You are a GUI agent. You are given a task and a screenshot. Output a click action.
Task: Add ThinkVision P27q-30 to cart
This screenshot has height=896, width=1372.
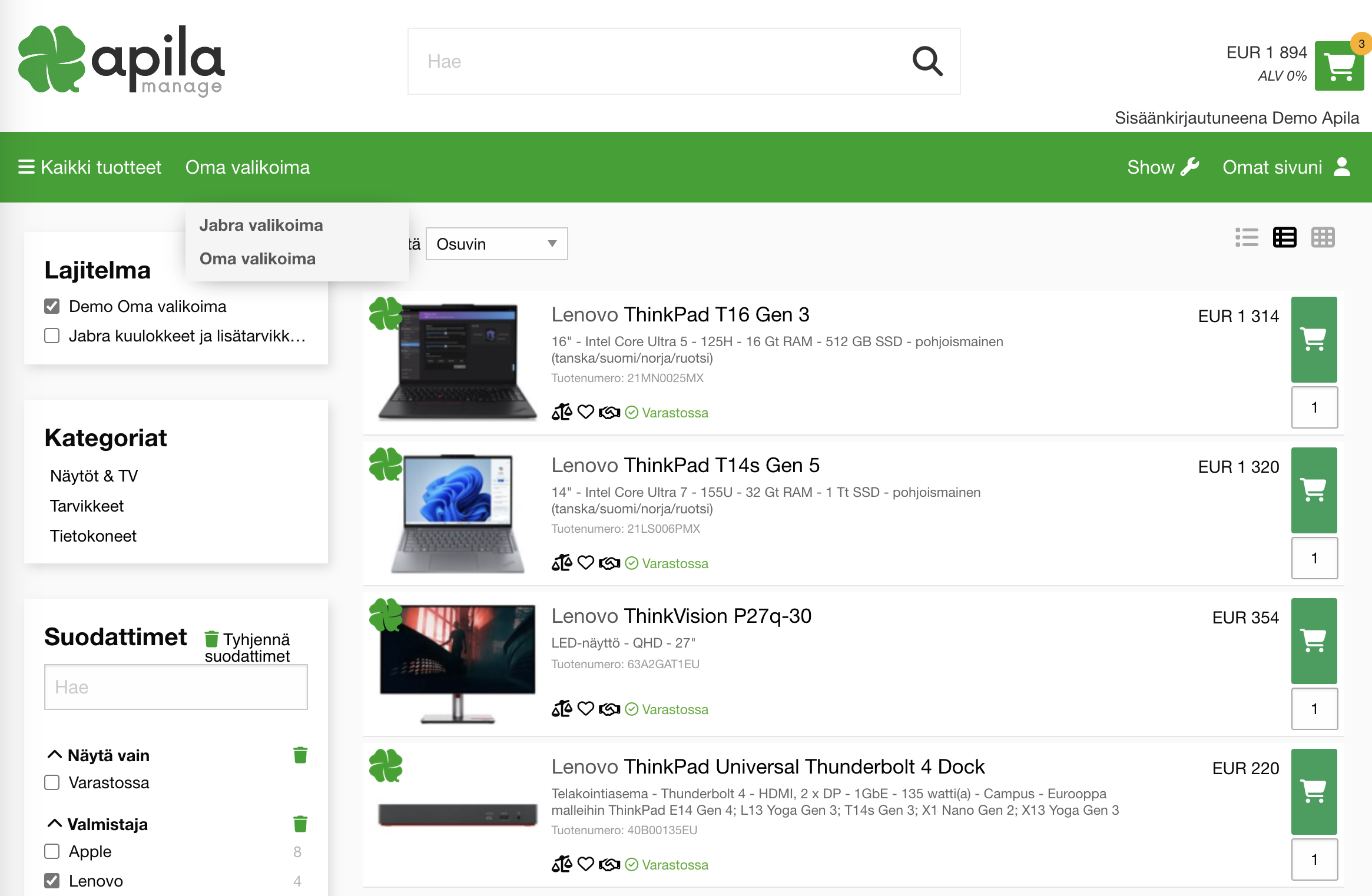[1314, 641]
